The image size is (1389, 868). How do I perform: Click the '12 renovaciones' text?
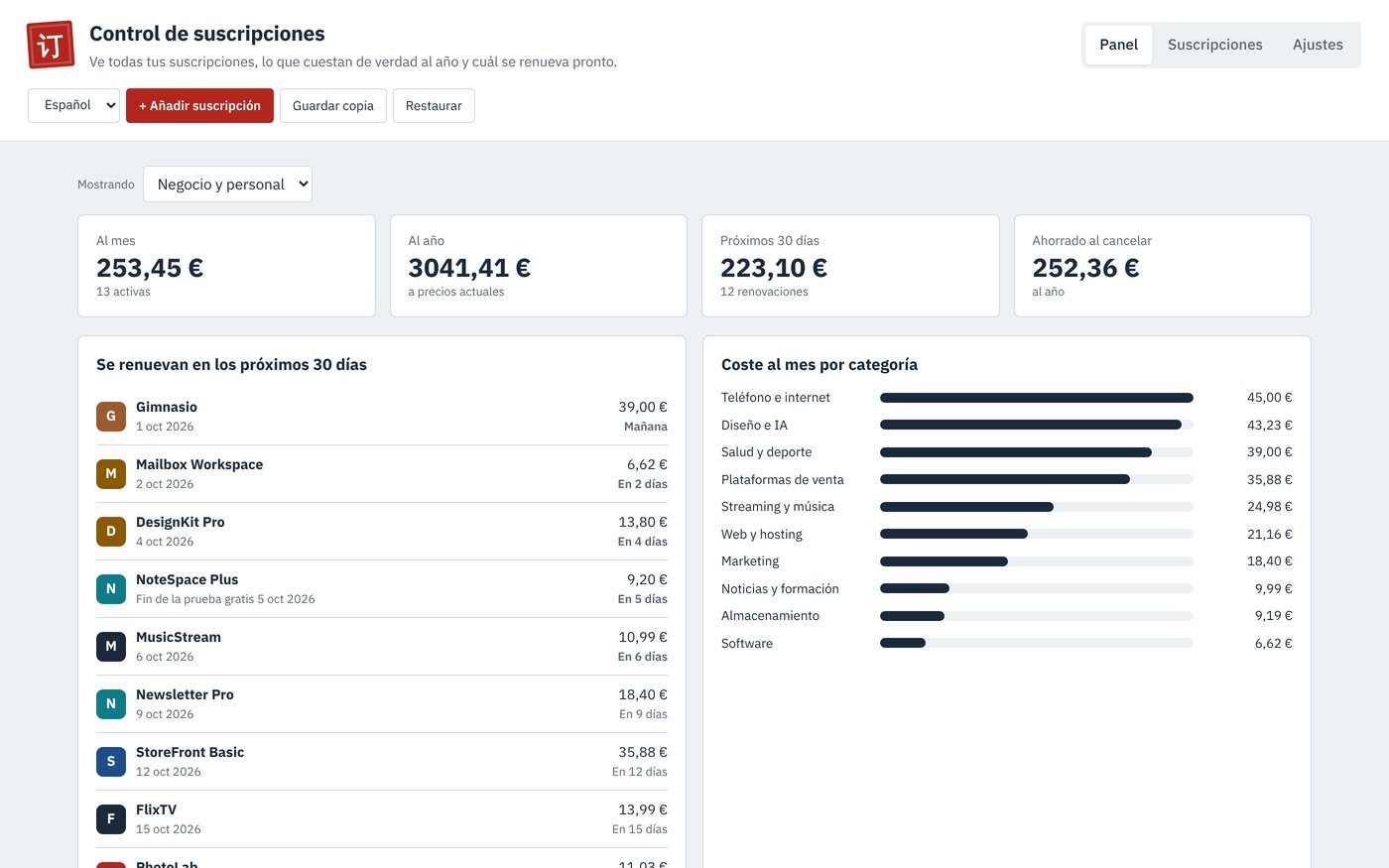pos(764,292)
